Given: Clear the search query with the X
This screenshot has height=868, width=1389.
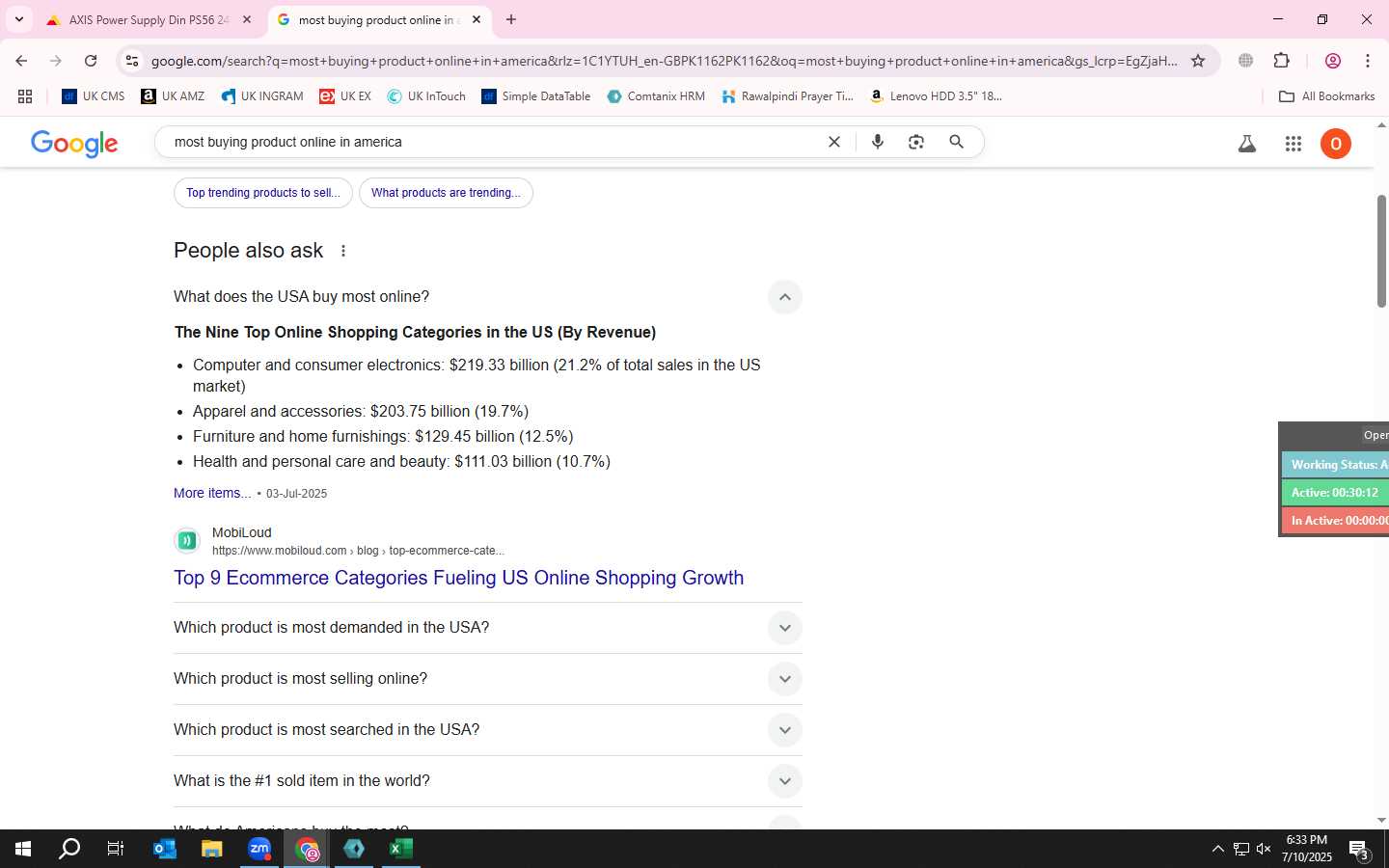Looking at the screenshot, I should coord(834,142).
